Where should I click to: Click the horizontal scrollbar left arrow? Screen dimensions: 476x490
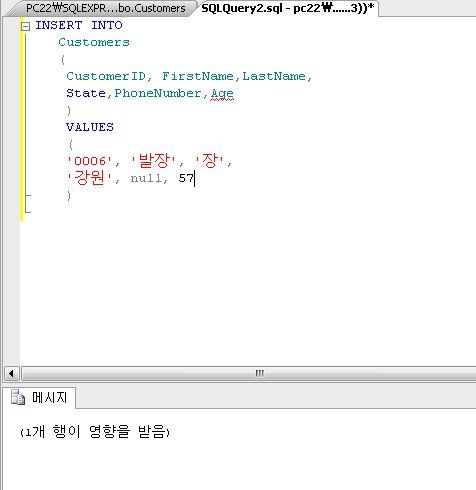[x=11, y=373]
